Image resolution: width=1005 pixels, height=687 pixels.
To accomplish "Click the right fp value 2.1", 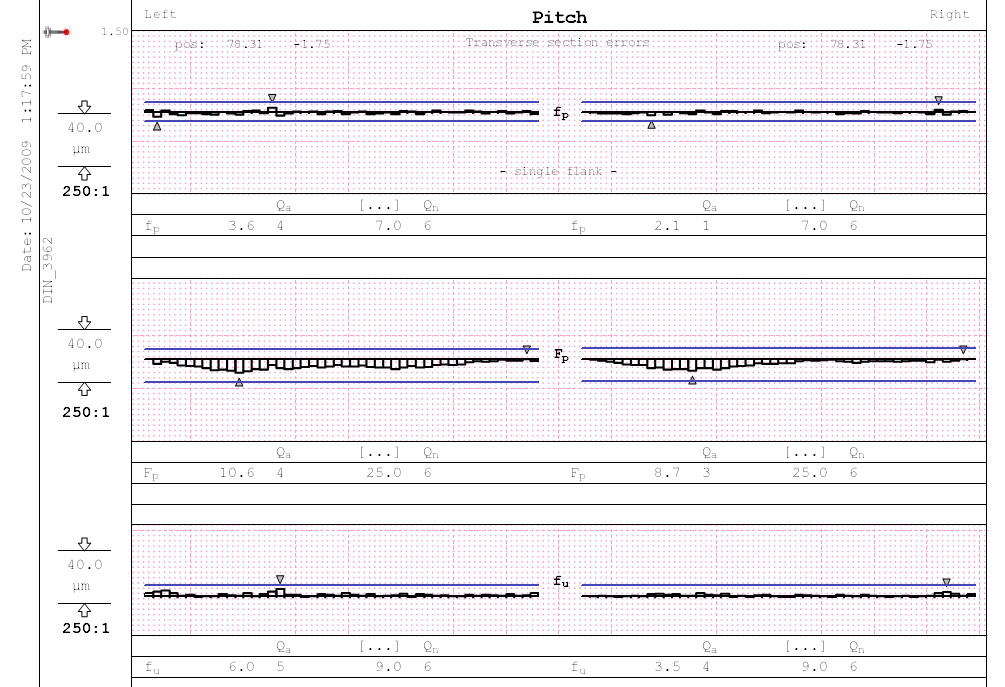I will pos(667,226).
